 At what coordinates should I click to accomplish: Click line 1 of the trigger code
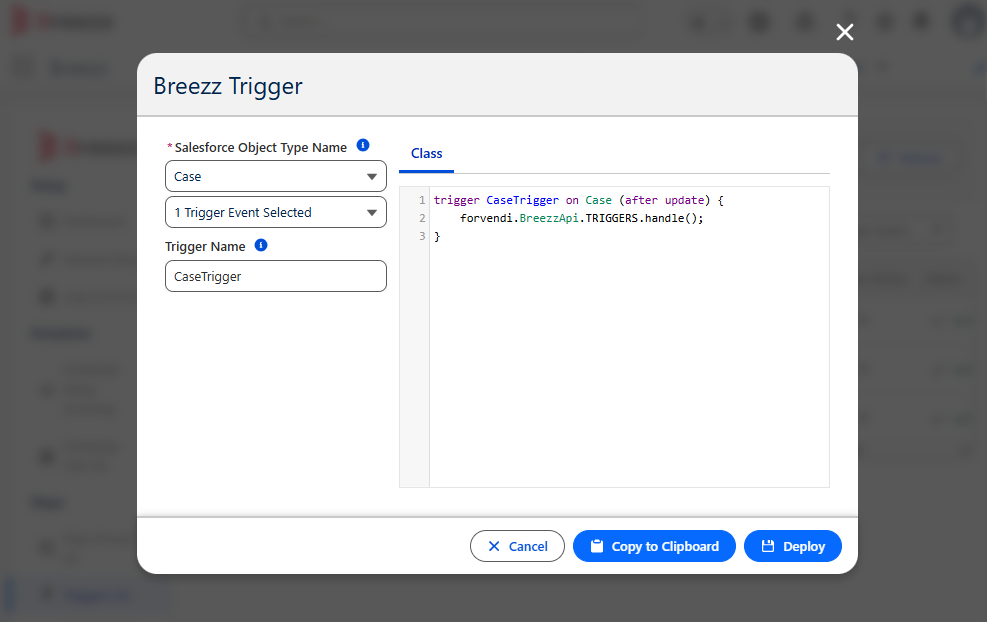[578, 200]
